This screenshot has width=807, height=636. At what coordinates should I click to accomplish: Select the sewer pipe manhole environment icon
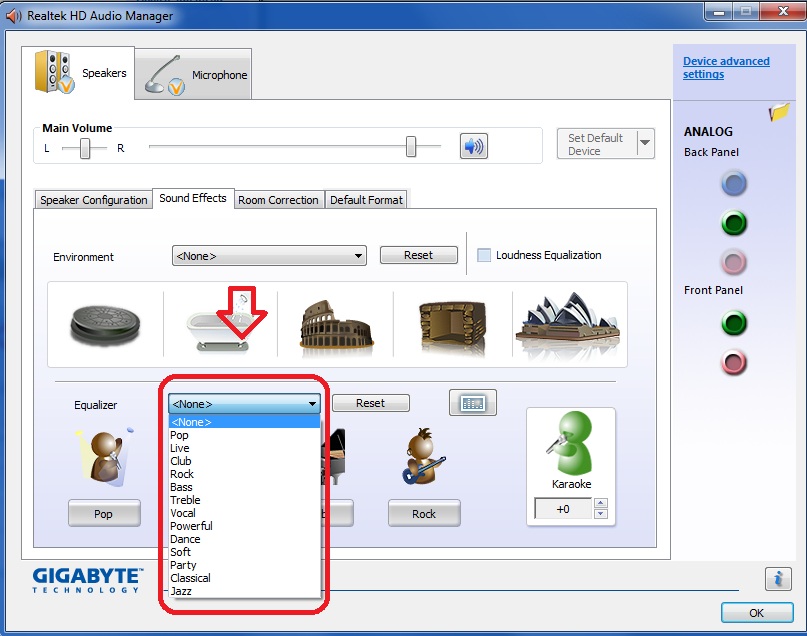(x=106, y=325)
